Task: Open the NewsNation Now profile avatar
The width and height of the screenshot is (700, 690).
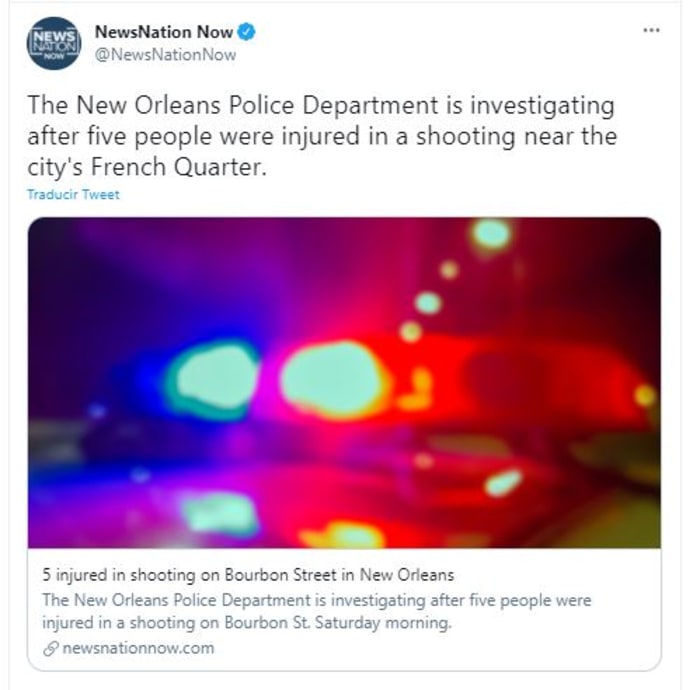Action: [54, 43]
